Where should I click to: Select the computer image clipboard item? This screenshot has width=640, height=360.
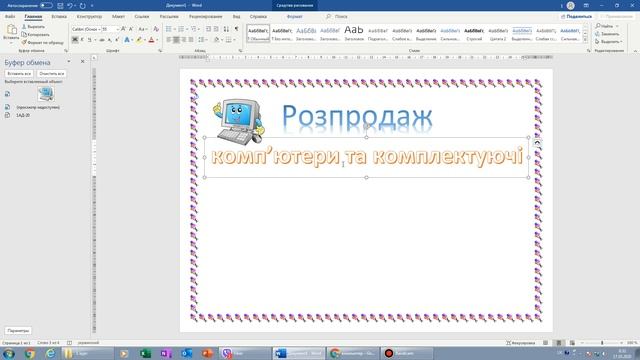[x=46, y=94]
